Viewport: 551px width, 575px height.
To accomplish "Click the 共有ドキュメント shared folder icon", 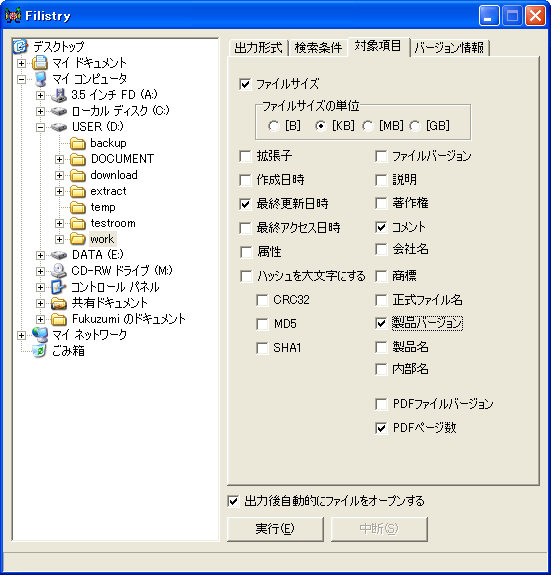I will click(x=59, y=303).
